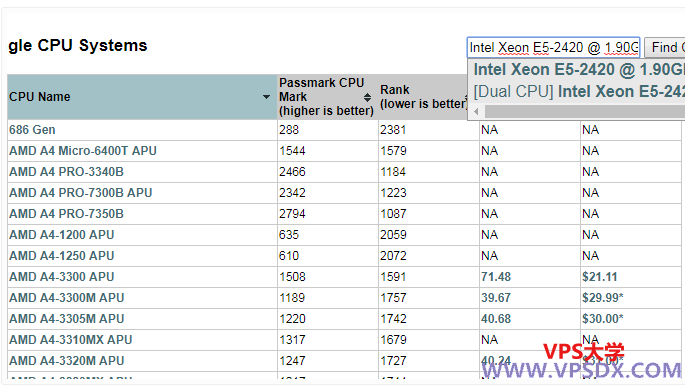Click the rank value 1757
Screen dimensions: 685x387
point(393,297)
